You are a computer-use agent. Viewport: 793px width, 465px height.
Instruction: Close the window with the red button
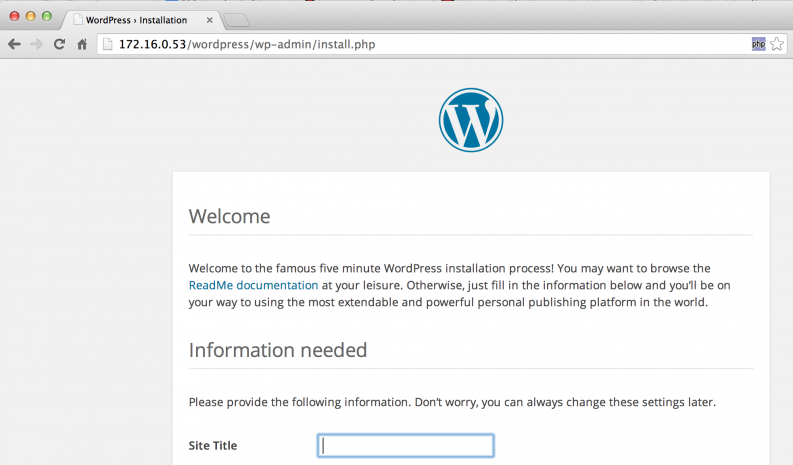coord(15,16)
